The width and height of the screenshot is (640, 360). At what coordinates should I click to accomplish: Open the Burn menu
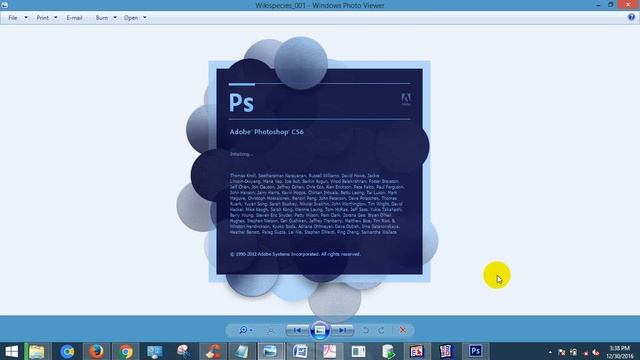tap(102, 18)
